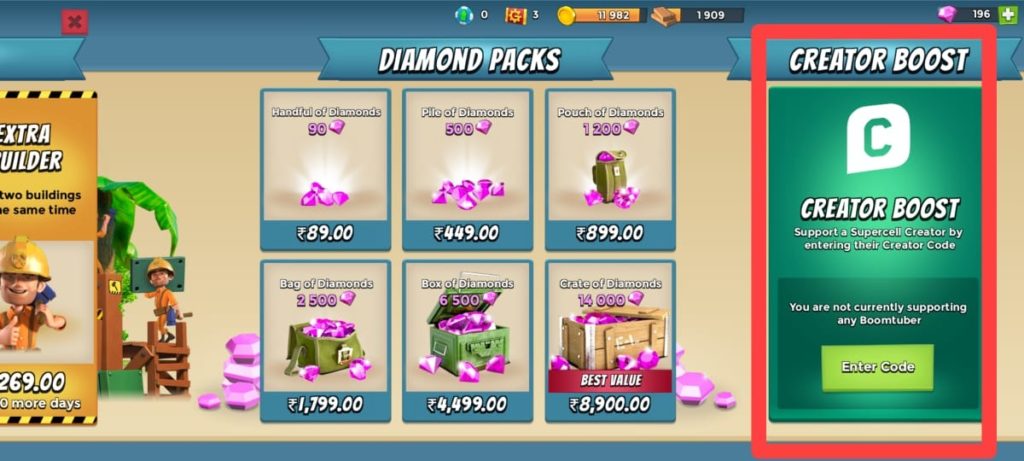Viewport: 1024px width, 461px height.
Task: Close the shop with the red X
Action: [x=75, y=23]
